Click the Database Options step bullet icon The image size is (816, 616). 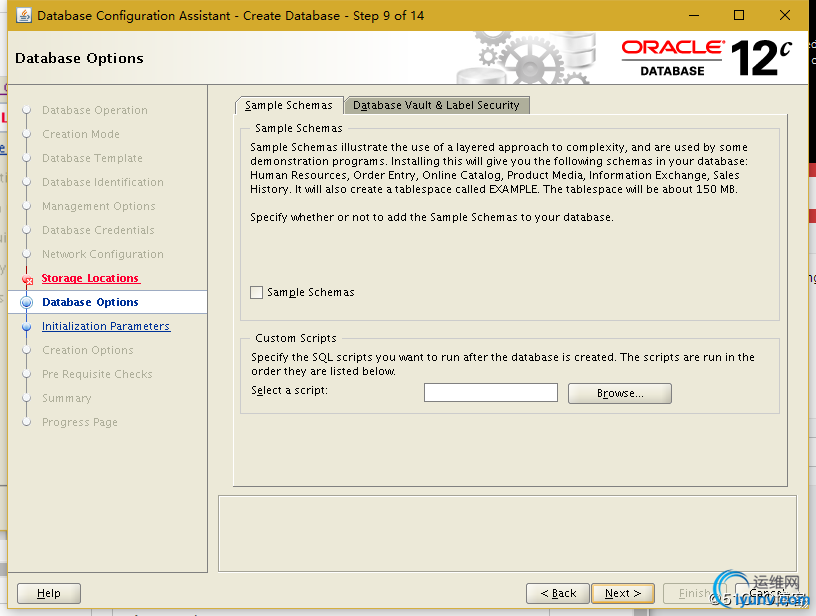[27, 302]
